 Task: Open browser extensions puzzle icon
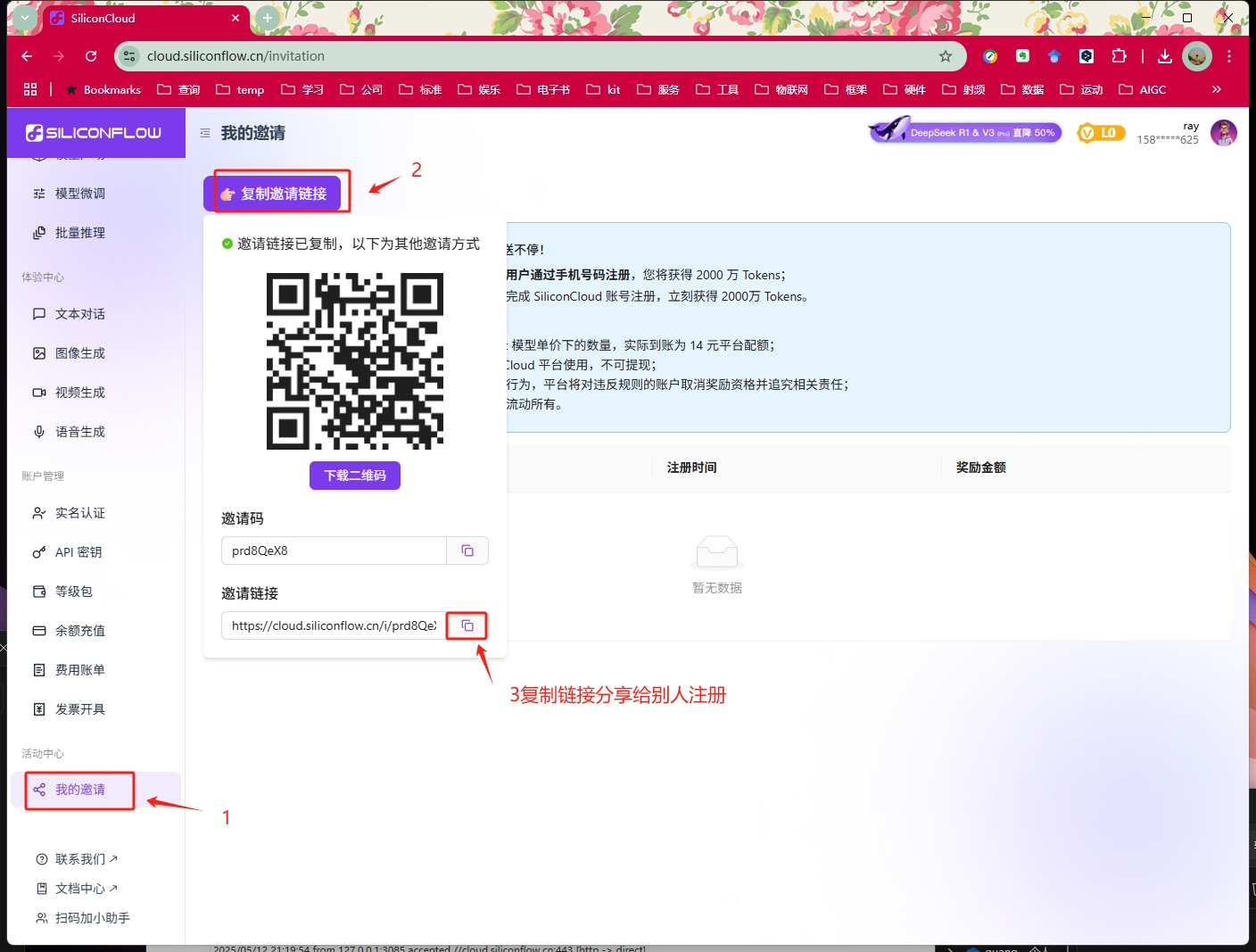(x=1119, y=56)
